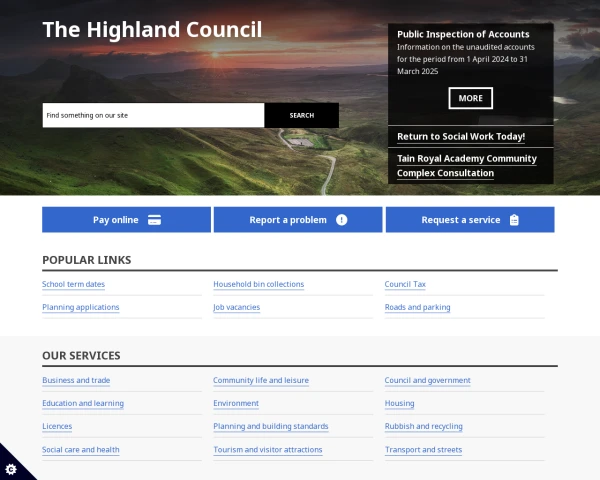Open Business and trade service

pos(76,380)
